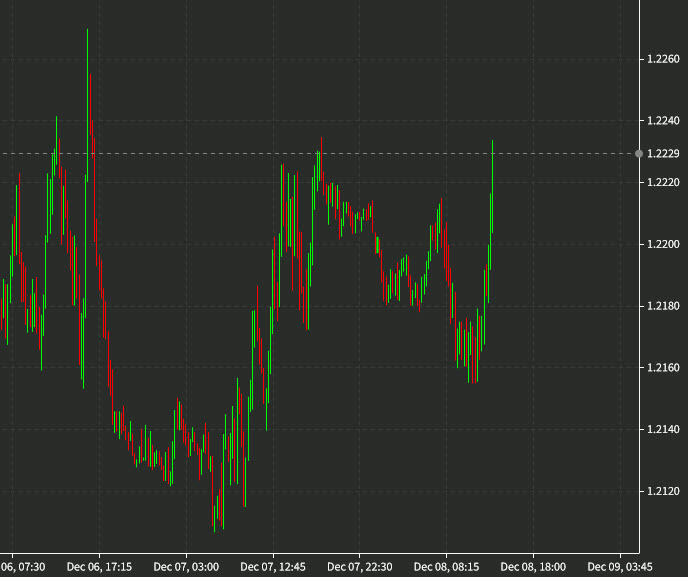688x577 pixels.
Task: Click the 1.2220 price axis label
Action: click(663, 182)
